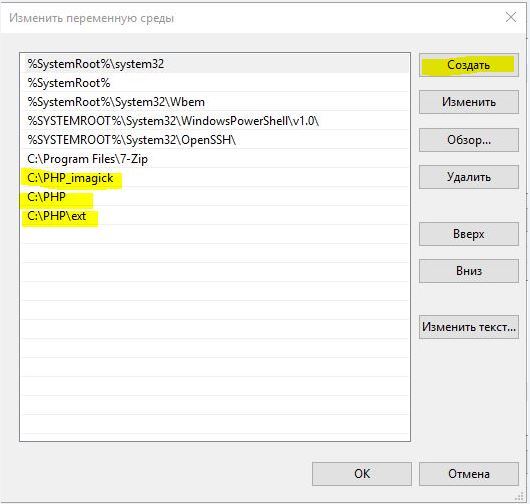Select the C:\PHP entry

click(216, 197)
